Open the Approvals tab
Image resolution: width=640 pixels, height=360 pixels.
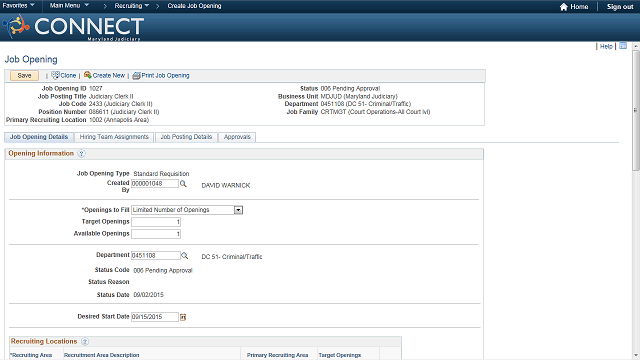coord(237,137)
